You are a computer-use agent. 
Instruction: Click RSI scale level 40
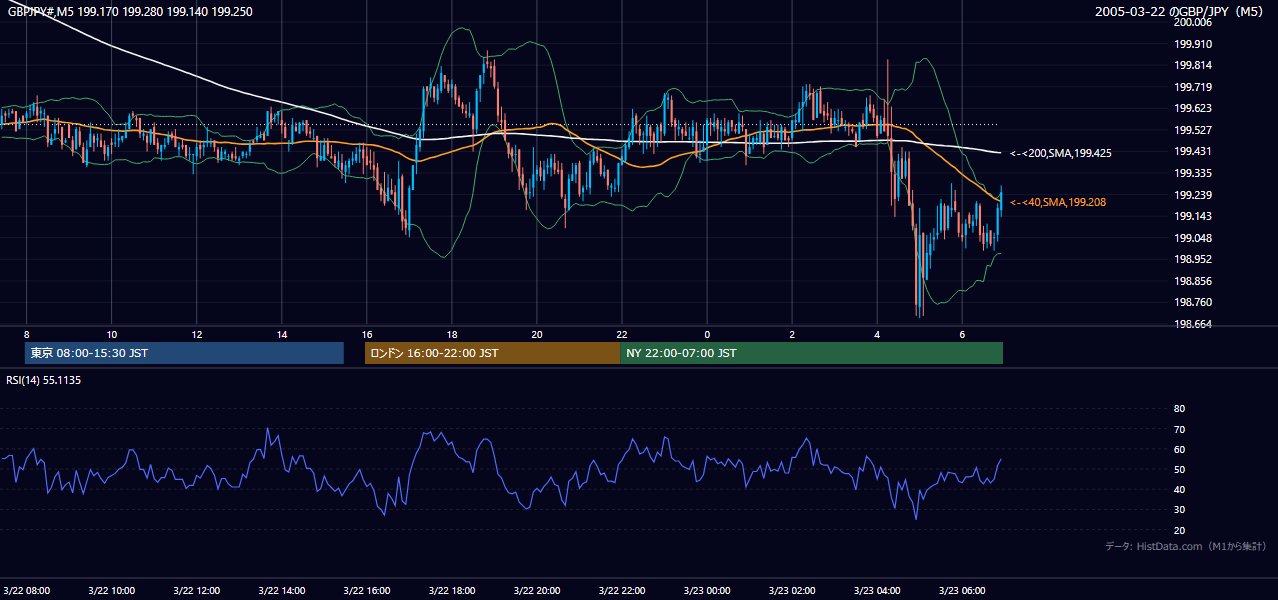pyautogui.click(x=1179, y=489)
